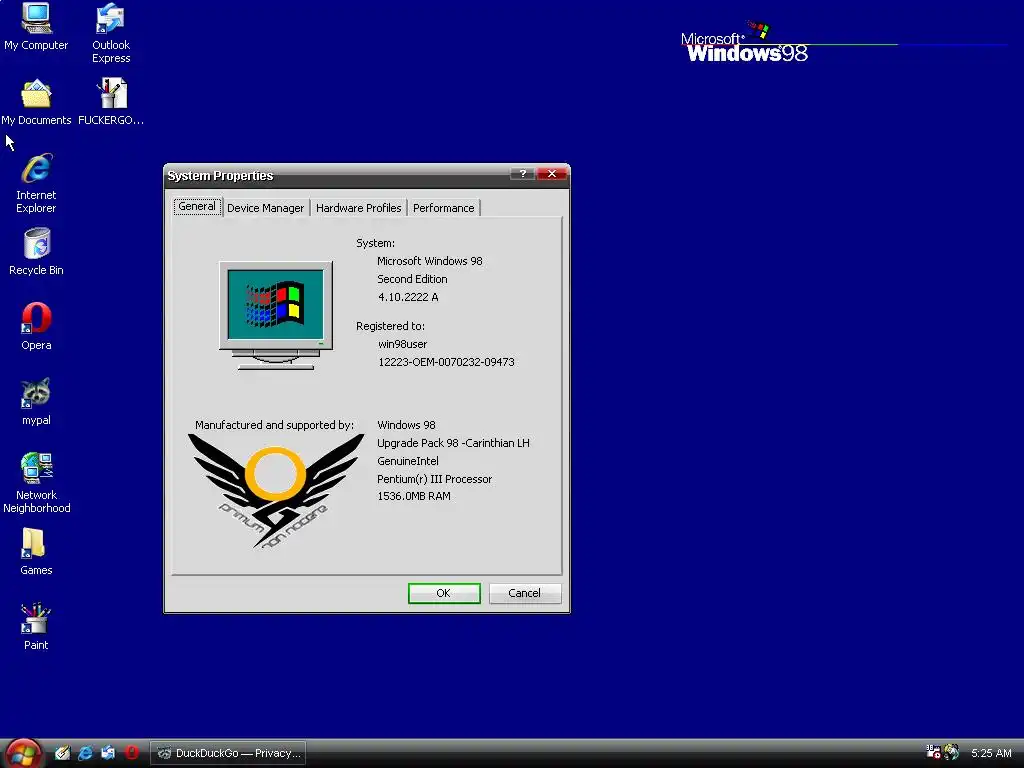The width and height of the screenshot is (1024, 768).
Task: Switch to the Hardware Profiles tab
Action: (x=359, y=208)
